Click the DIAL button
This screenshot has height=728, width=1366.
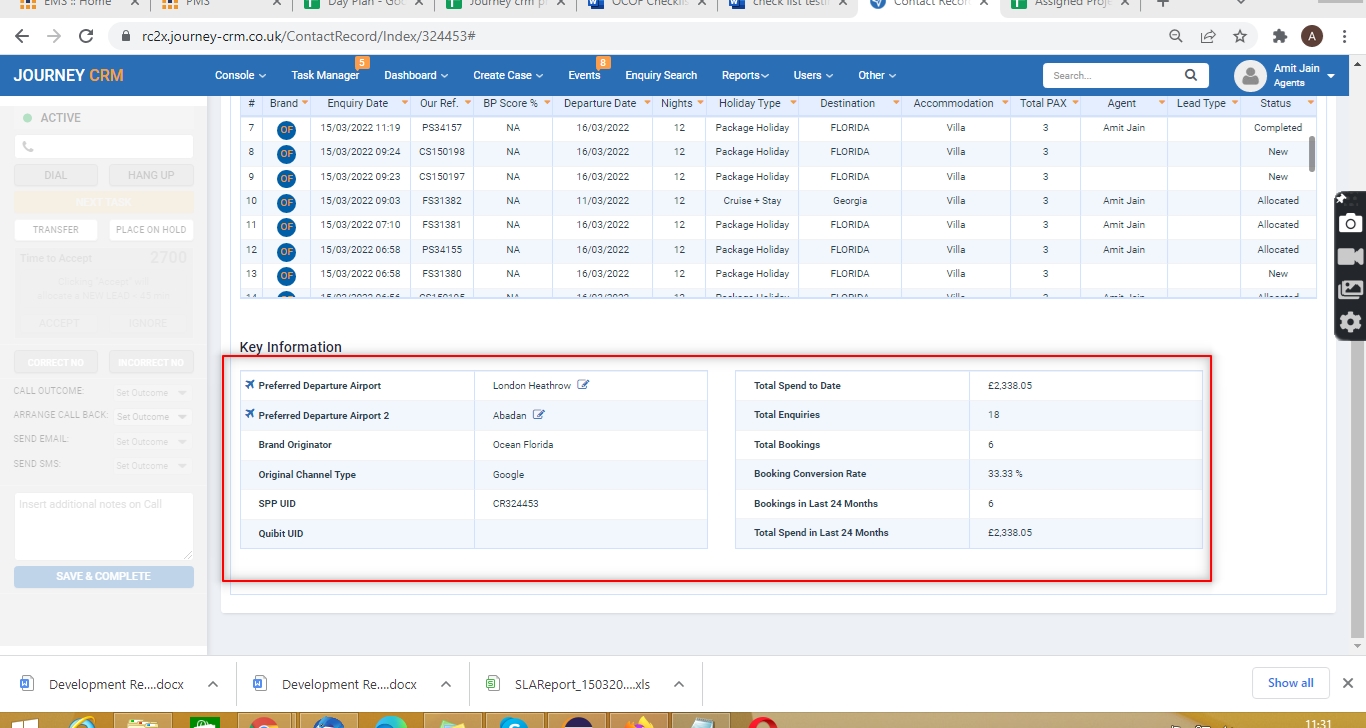click(56, 175)
